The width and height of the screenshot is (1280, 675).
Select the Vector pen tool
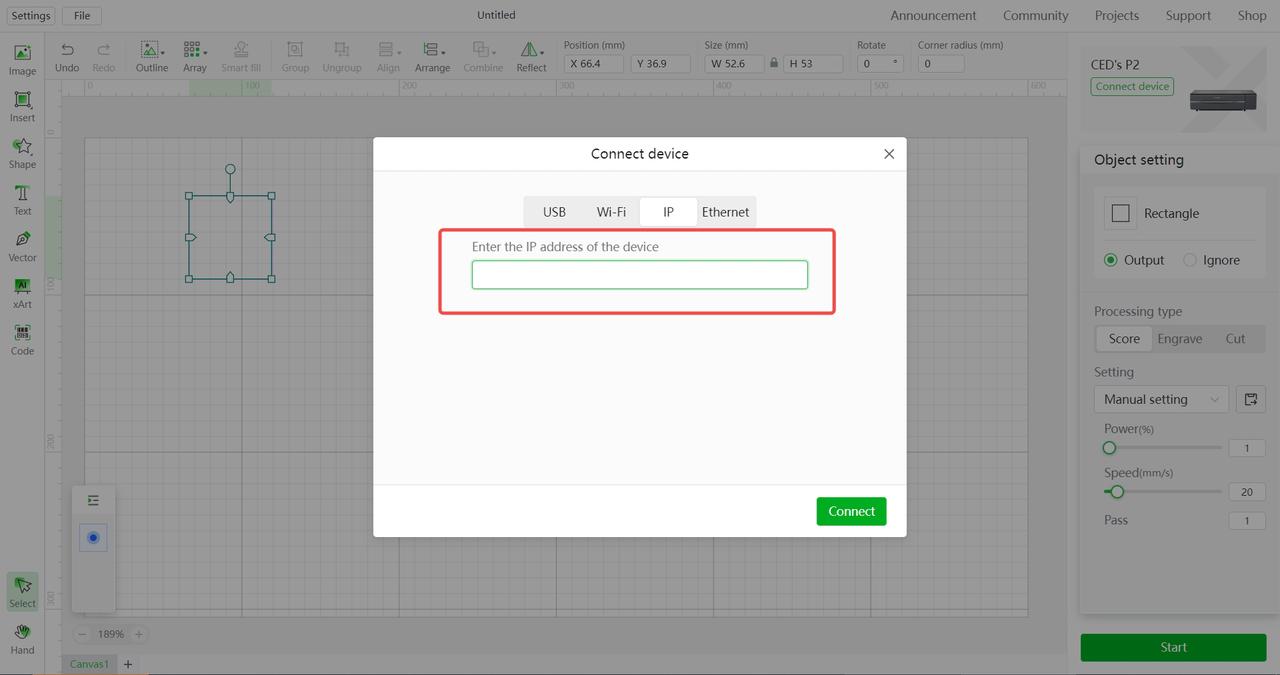tap(22, 245)
